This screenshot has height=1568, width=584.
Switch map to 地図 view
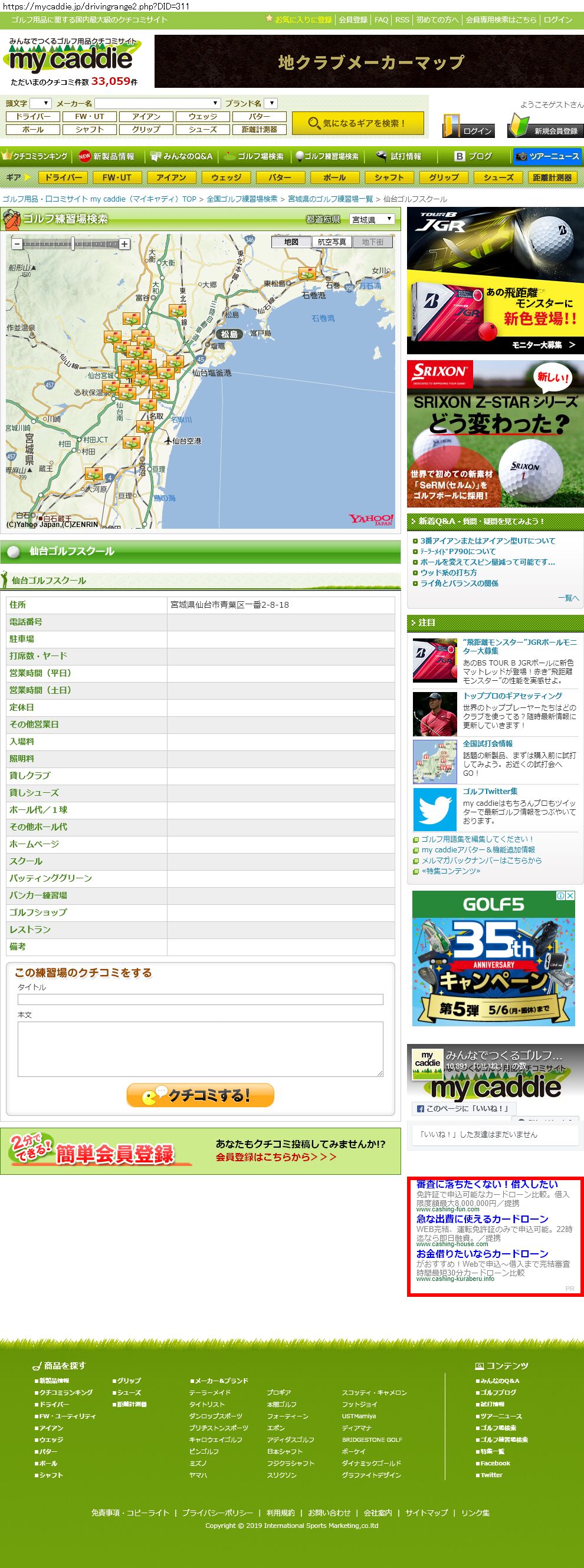[291, 242]
